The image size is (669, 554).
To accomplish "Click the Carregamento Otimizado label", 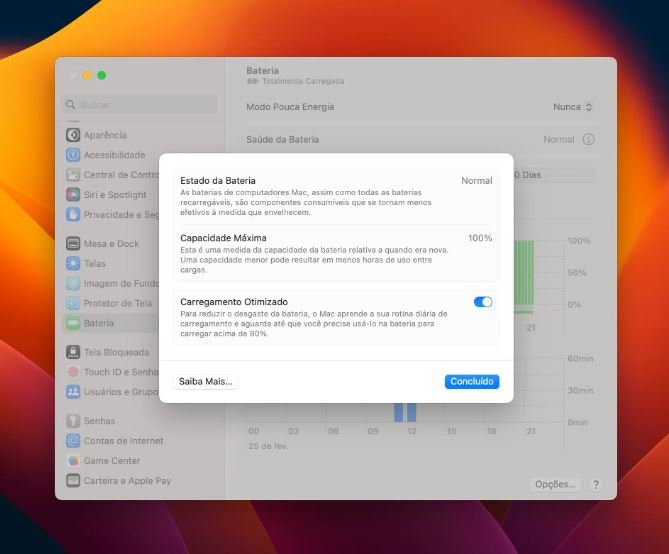I will click(x=234, y=302).
